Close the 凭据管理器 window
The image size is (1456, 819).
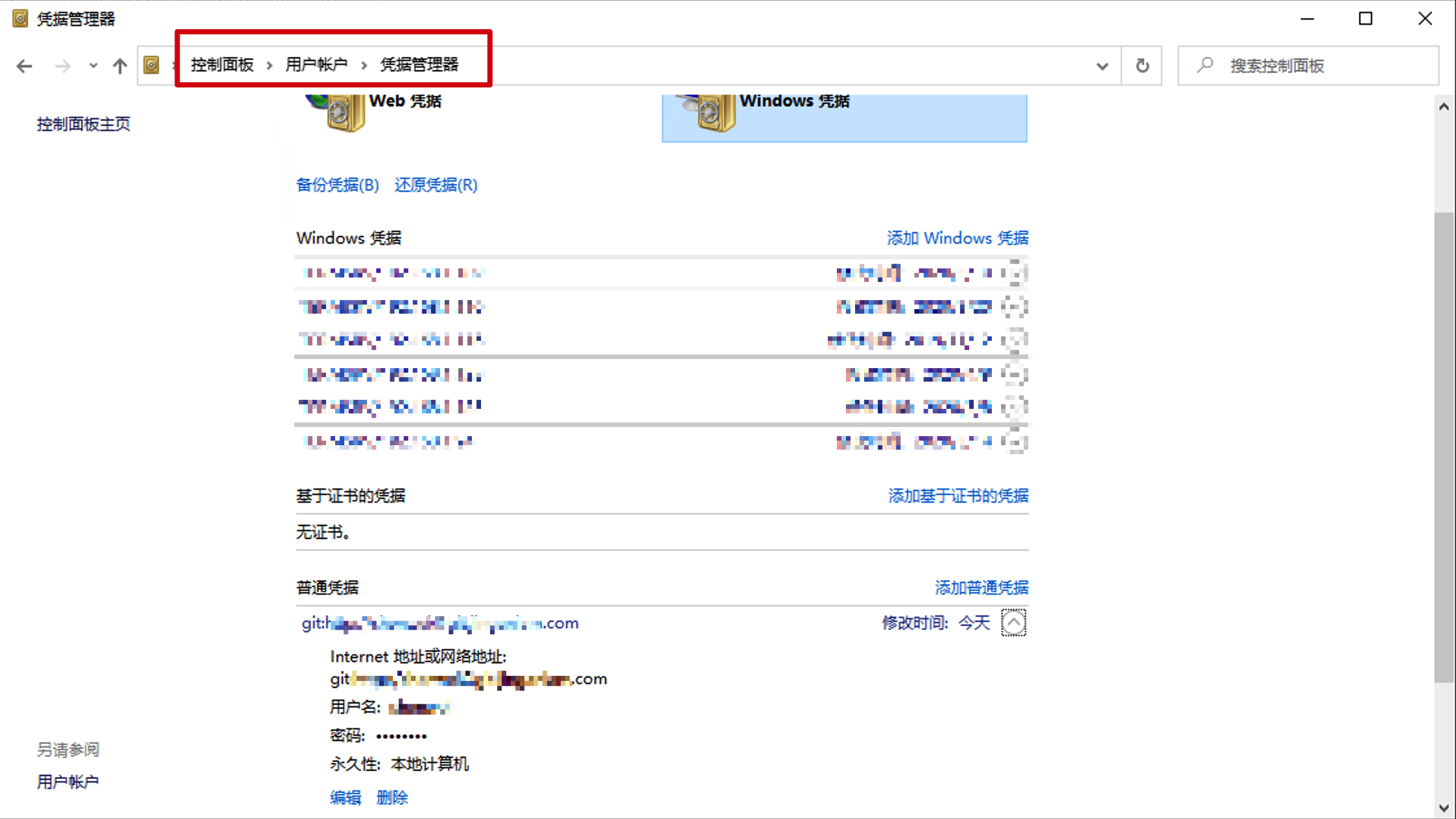(x=1425, y=19)
